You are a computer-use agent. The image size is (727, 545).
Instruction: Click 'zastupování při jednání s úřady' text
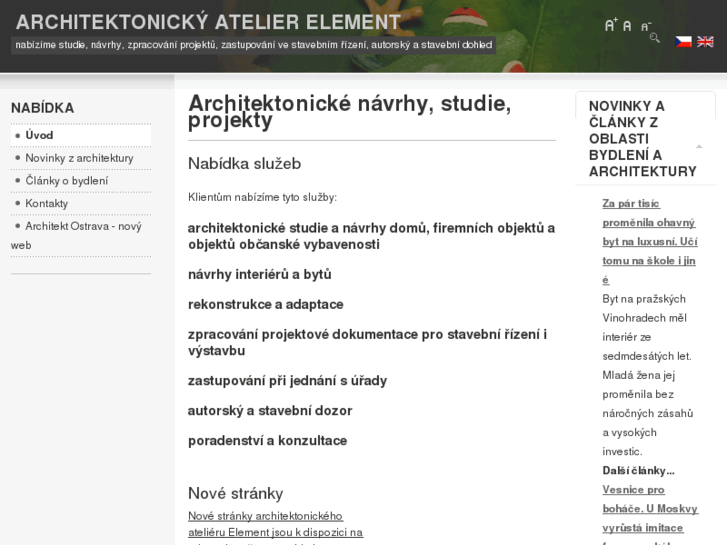pos(287,381)
